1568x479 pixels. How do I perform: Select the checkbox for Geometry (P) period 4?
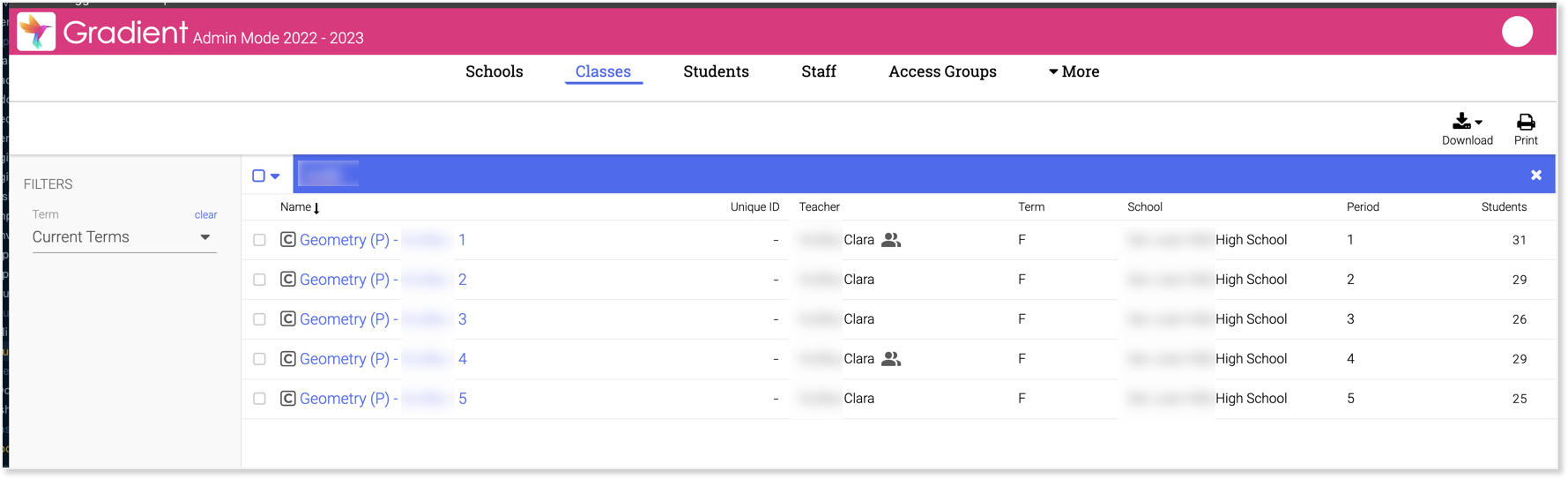[259, 359]
